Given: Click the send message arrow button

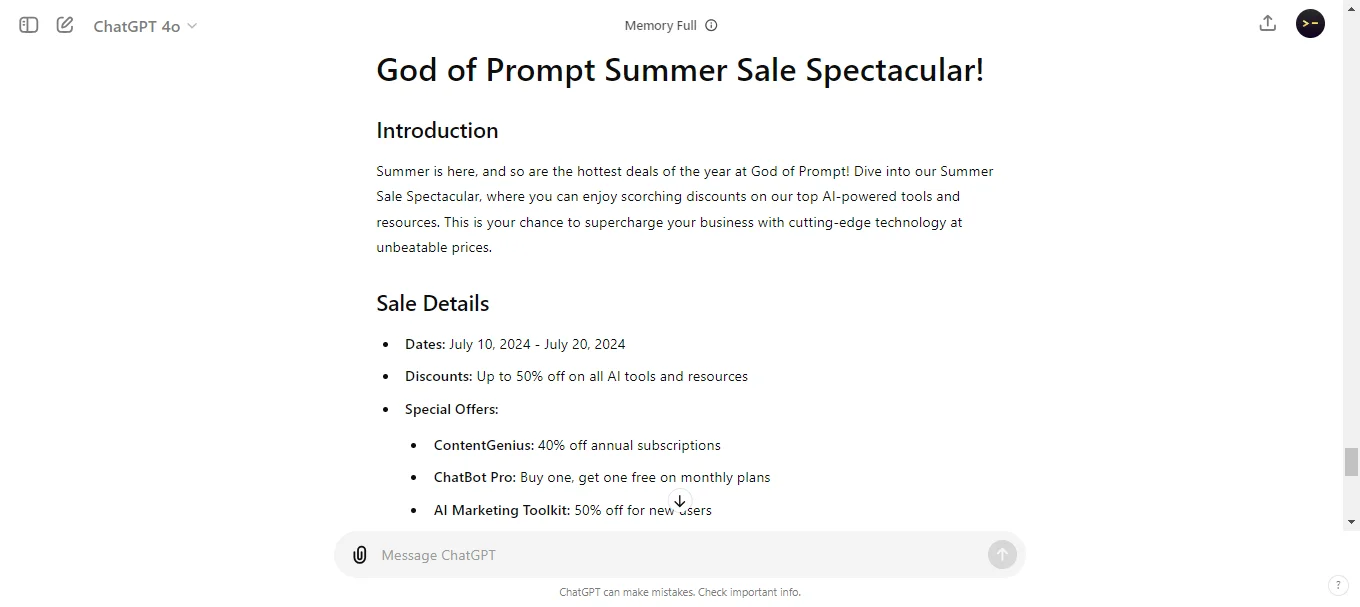Looking at the screenshot, I should (1001, 554).
